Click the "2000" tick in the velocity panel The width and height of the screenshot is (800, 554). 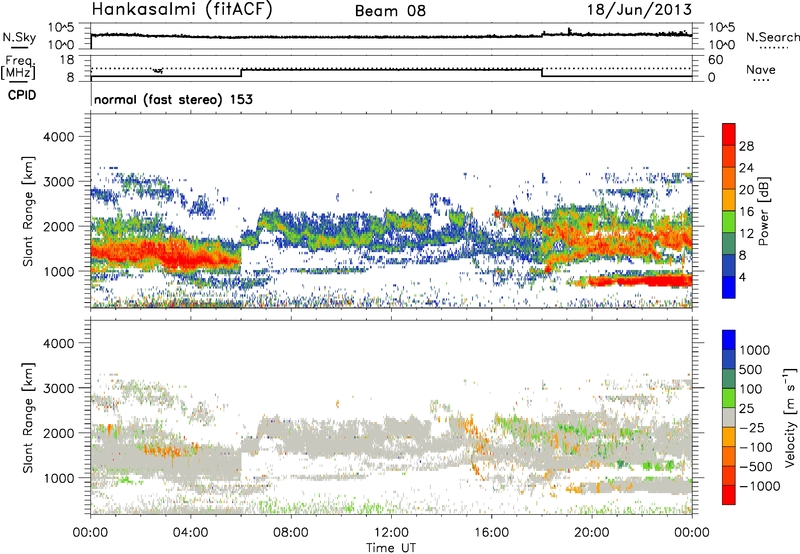58,433
